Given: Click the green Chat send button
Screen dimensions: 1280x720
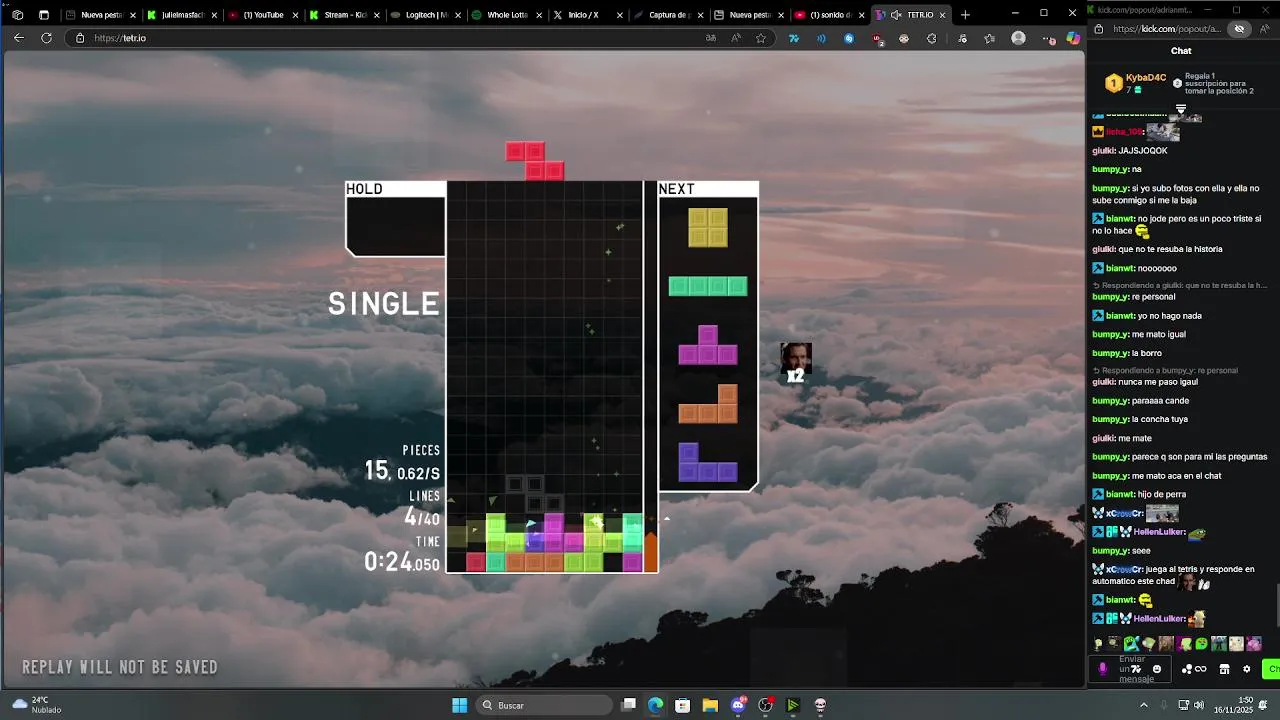Looking at the screenshot, I should tap(1272, 669).
